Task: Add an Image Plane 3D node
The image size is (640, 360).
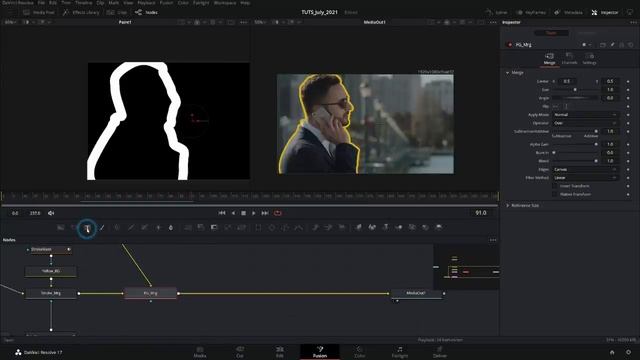Action: point(358,227)
